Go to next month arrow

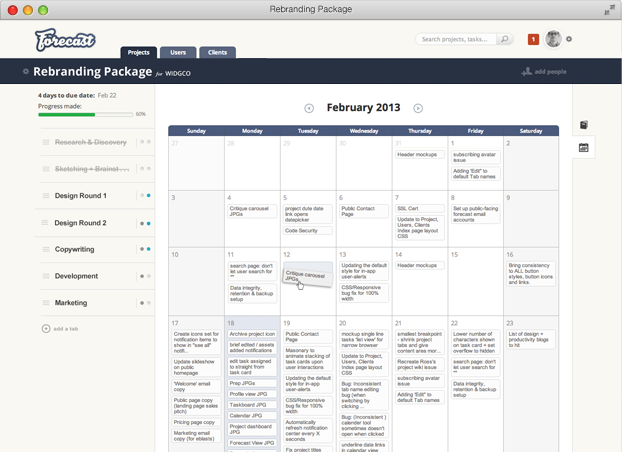(x=418, y=108)
